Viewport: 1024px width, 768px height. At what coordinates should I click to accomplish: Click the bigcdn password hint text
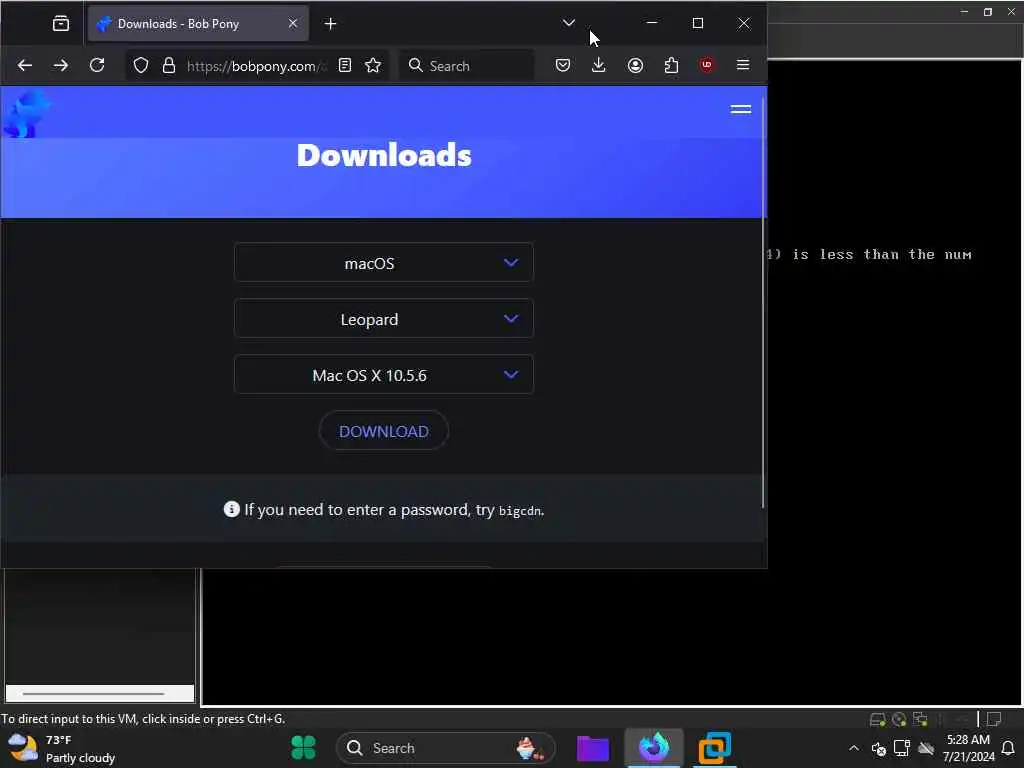(520, 511)
